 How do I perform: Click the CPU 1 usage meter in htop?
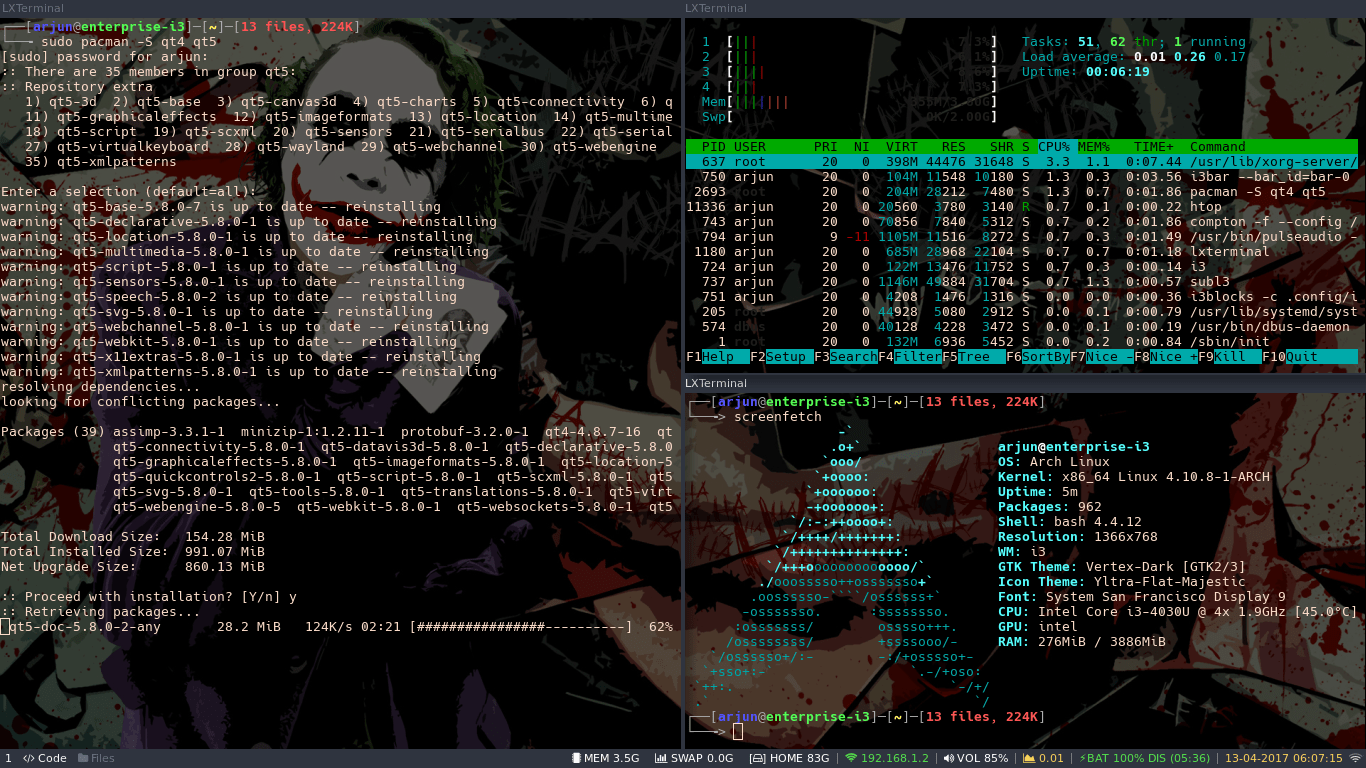pyautogui.click(x=850, y=42)
